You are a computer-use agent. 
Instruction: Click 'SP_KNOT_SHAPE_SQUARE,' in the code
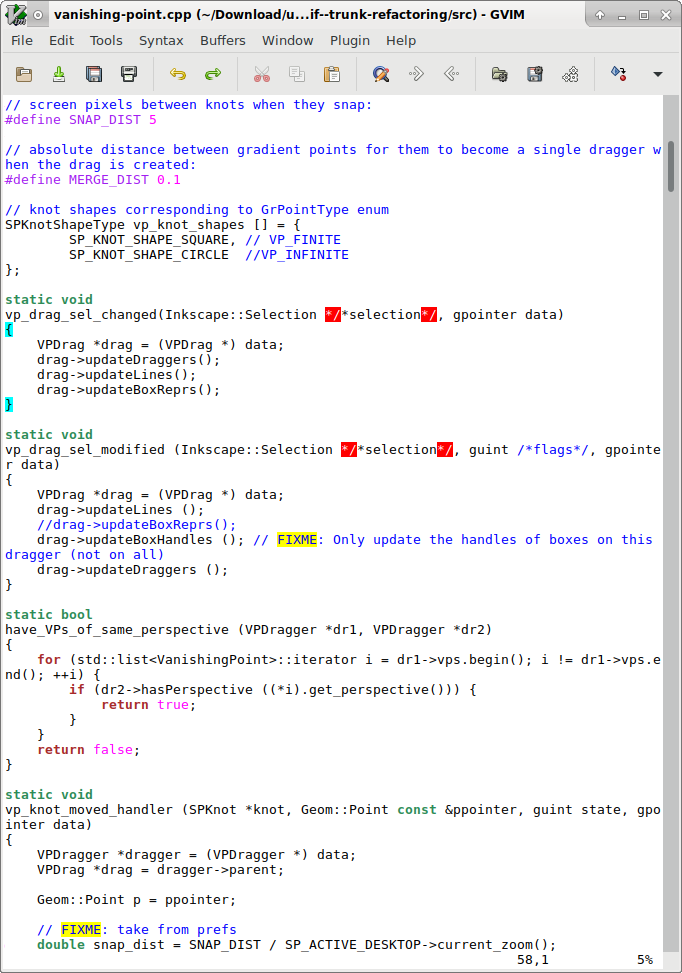pos(152,240)
